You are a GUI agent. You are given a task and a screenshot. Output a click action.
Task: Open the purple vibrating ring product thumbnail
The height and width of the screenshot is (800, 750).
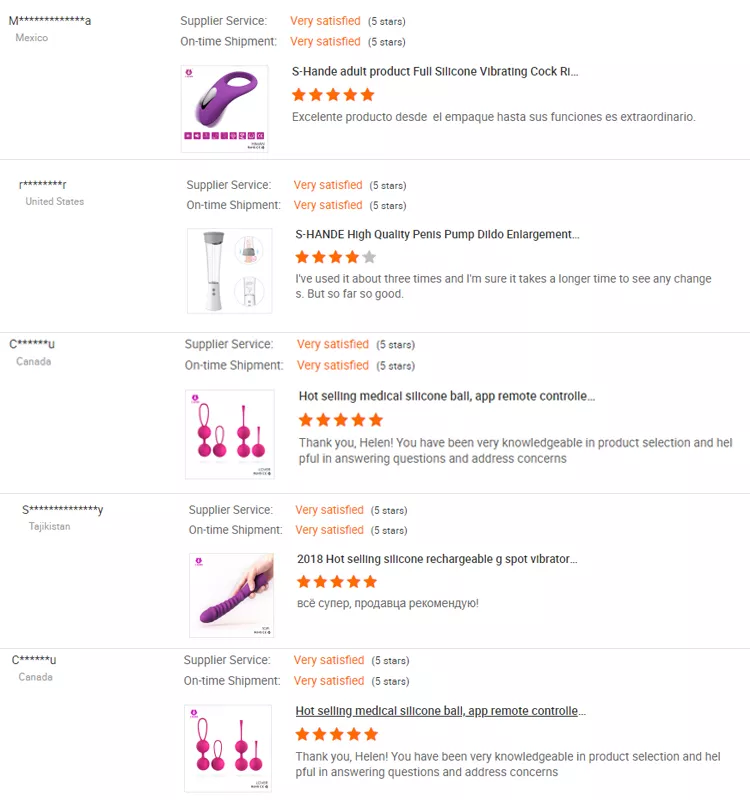[224, 108]
